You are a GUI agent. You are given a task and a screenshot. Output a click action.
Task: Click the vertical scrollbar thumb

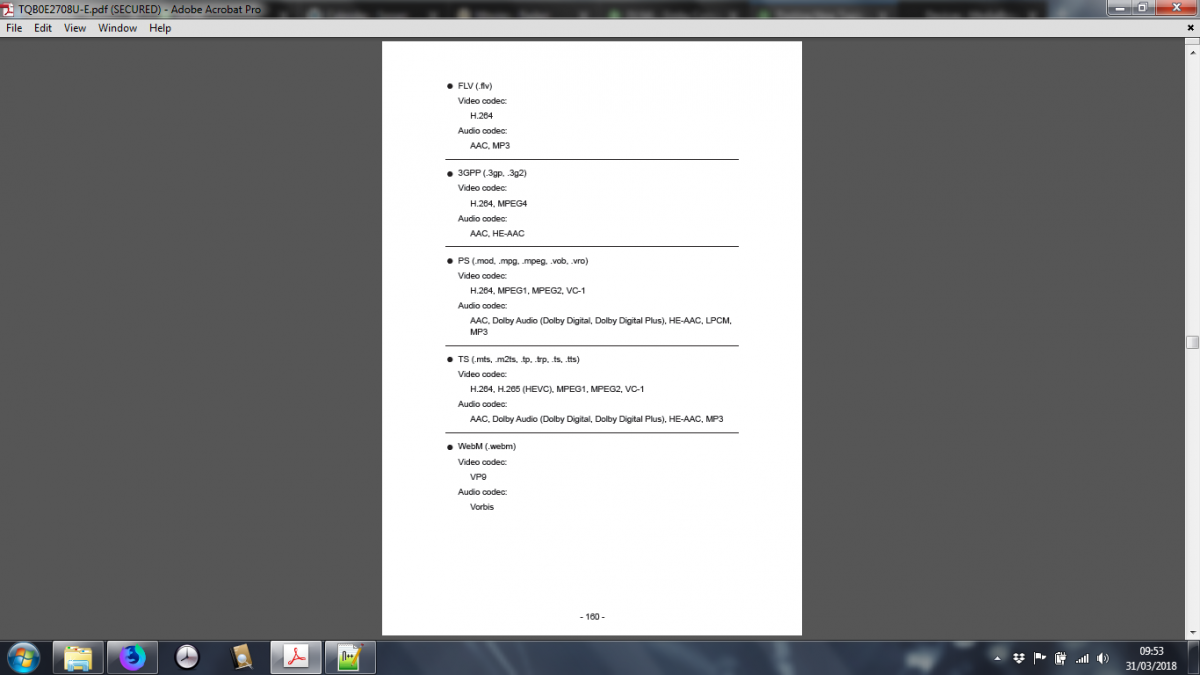click(1192, 342)
